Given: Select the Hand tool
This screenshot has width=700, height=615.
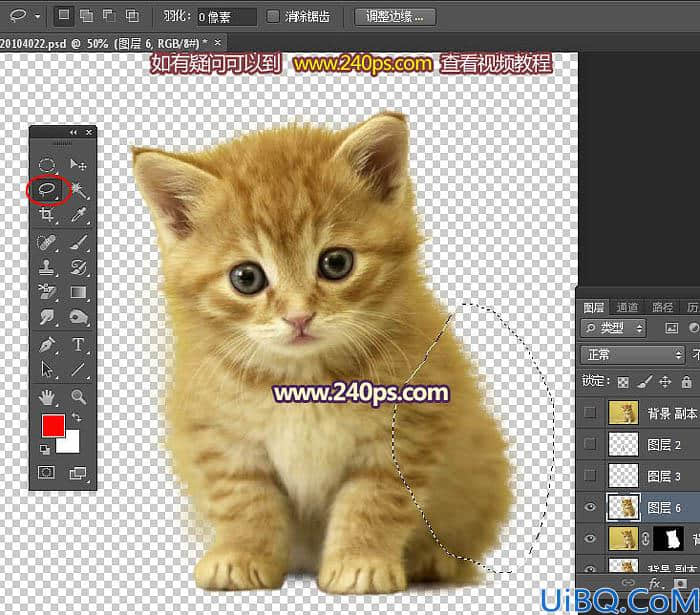Looking at the screenshot, I should click(x=46, y=397).
